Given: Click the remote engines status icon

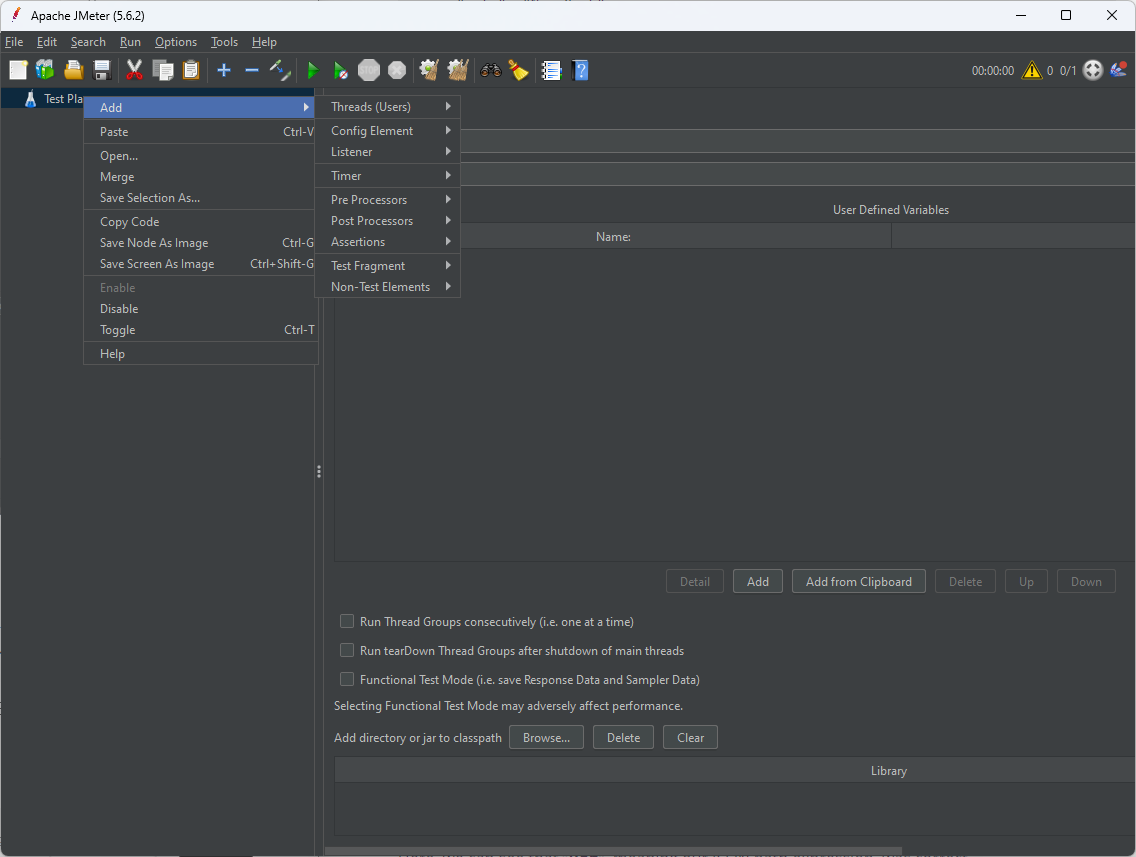Looking at the screenshot, I should coord(1093,70).
